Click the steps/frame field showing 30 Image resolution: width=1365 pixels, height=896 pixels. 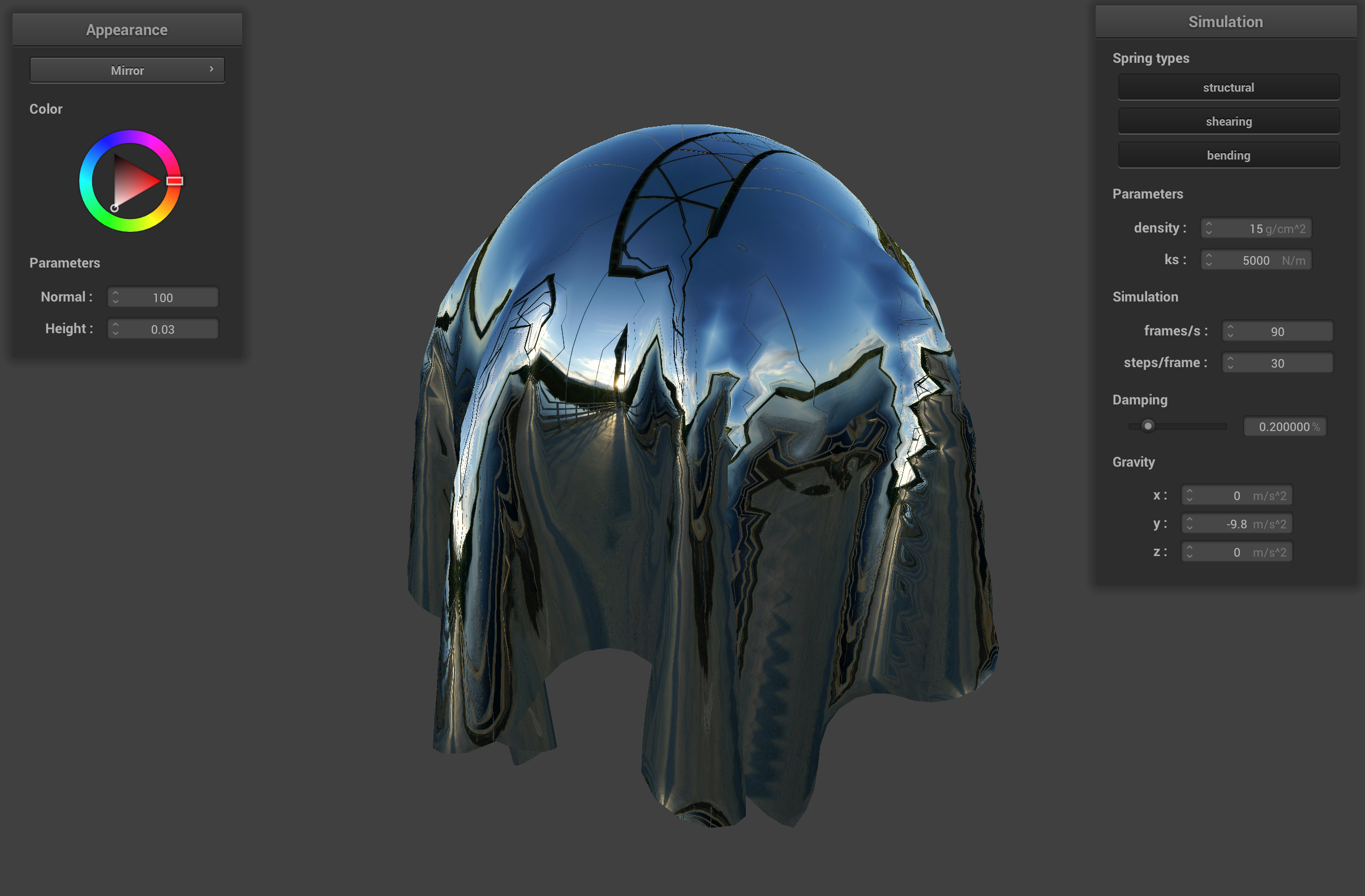(x=1277, y=362)
